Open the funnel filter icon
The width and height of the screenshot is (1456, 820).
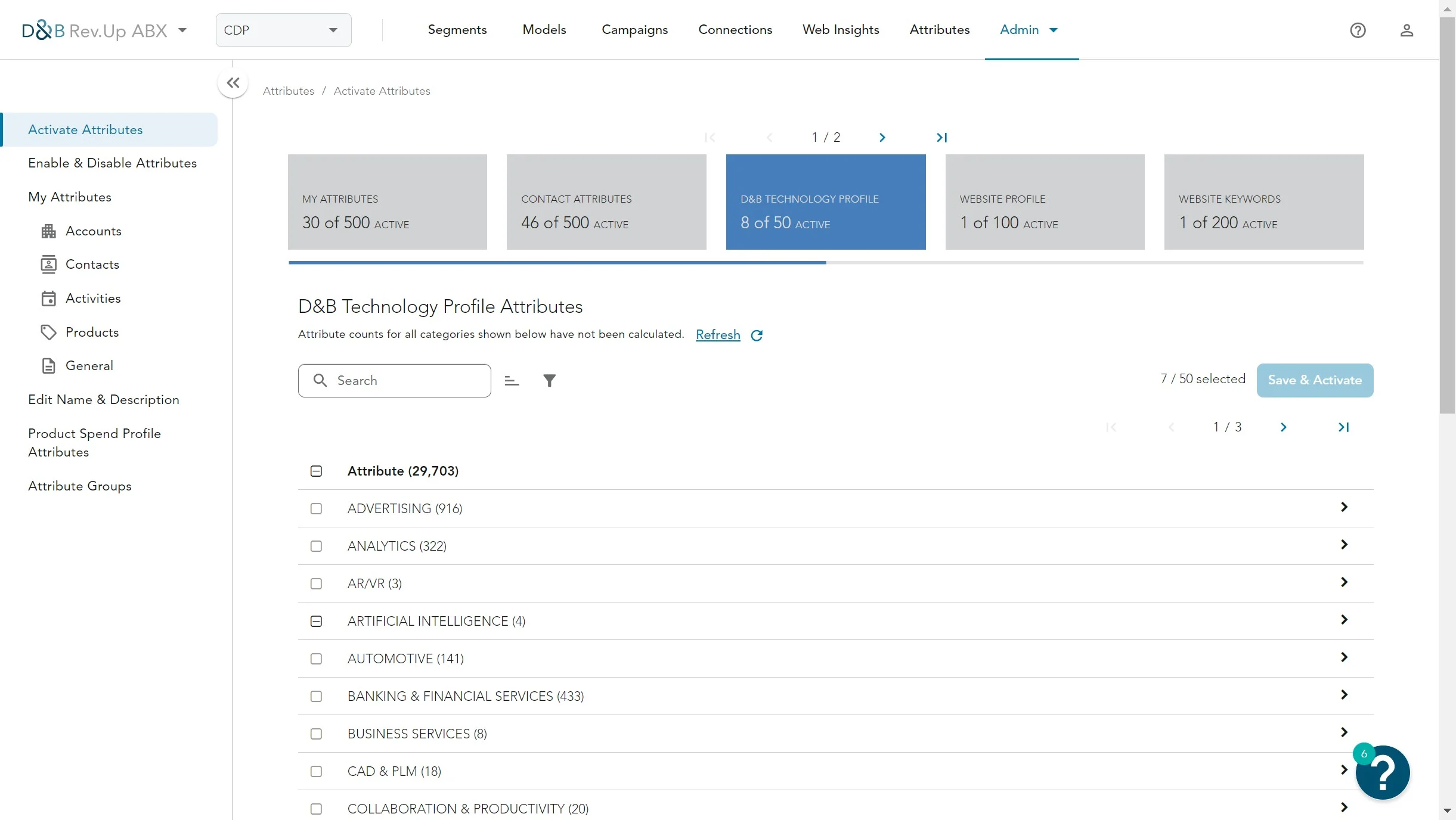click(549, 381)
